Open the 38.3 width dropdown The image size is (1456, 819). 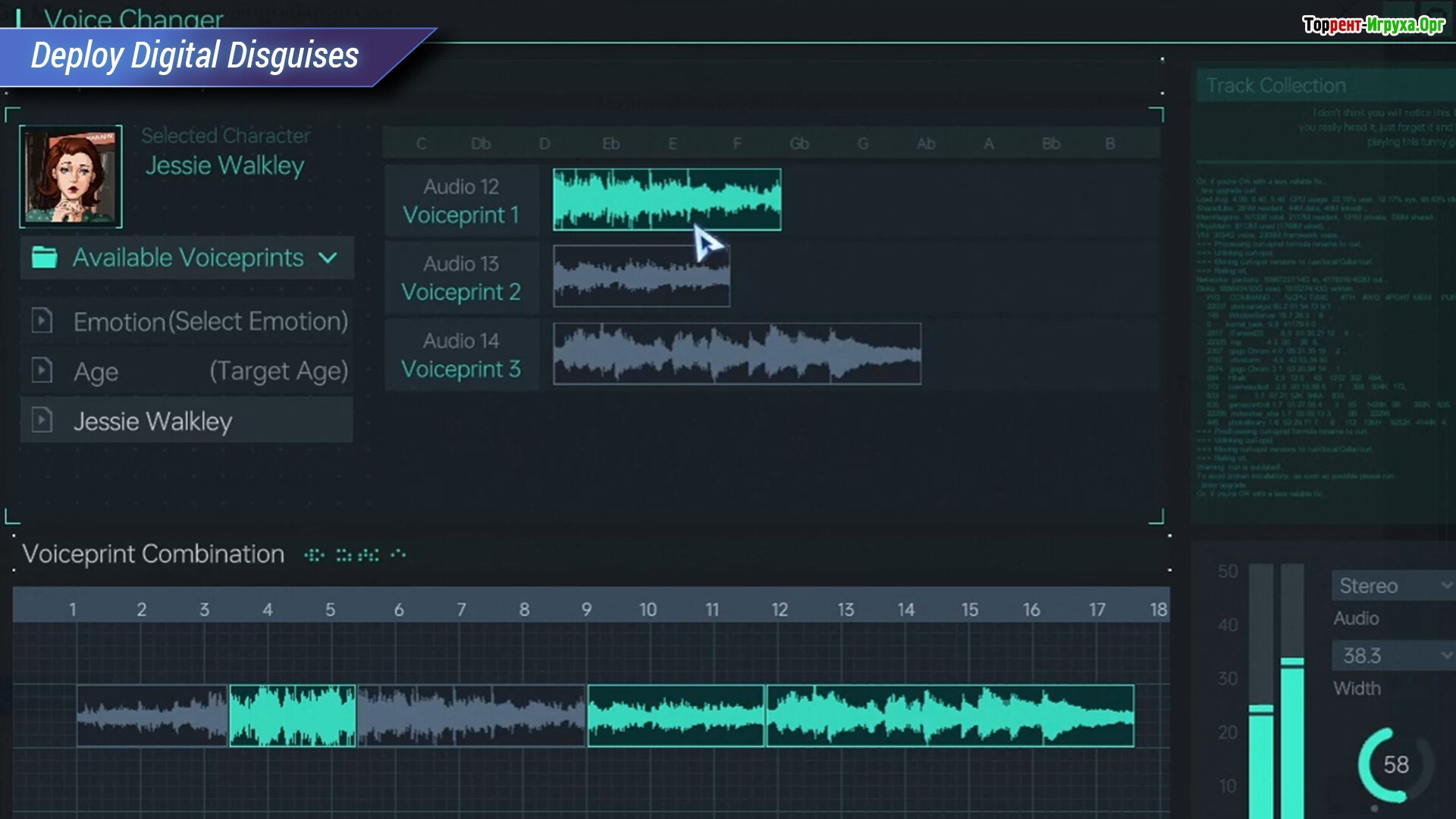tap(1392, 655)
